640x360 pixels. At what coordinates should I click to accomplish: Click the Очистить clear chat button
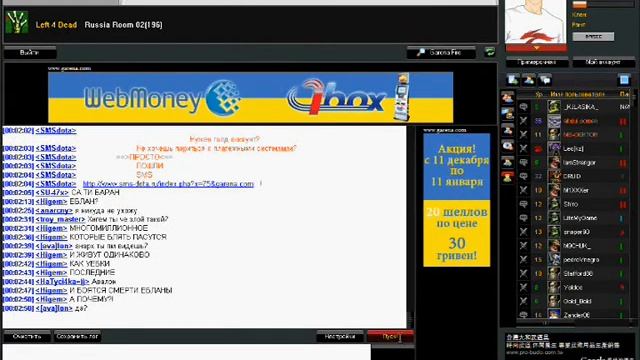[x=27, y=337]
